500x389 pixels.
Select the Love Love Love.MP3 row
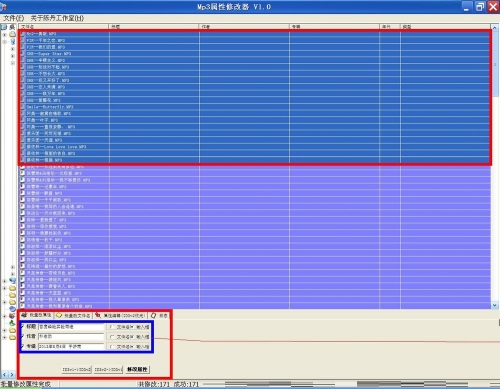pyautogui.click(x=255, y=147)
